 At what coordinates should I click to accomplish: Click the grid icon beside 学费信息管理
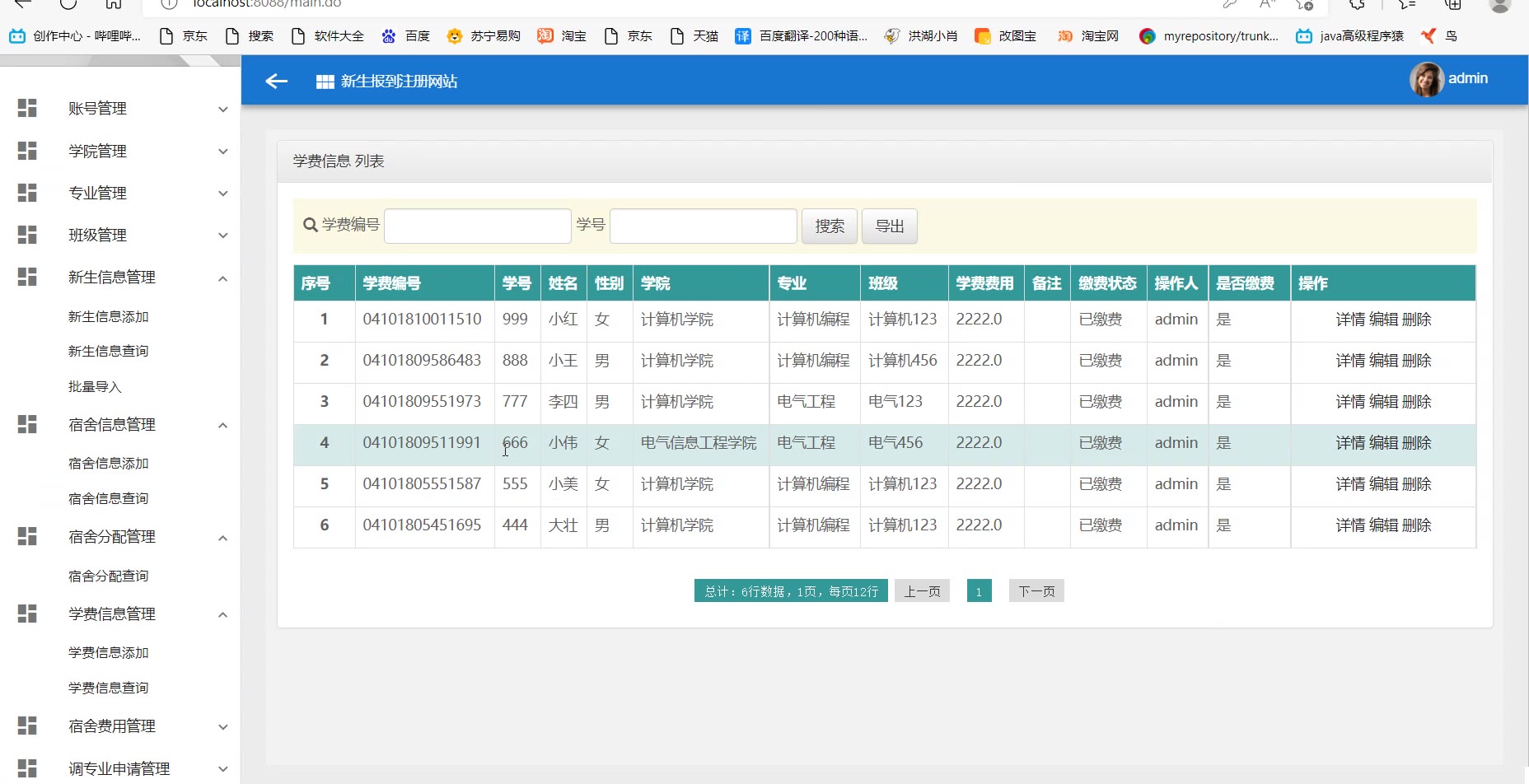(27, 614)
